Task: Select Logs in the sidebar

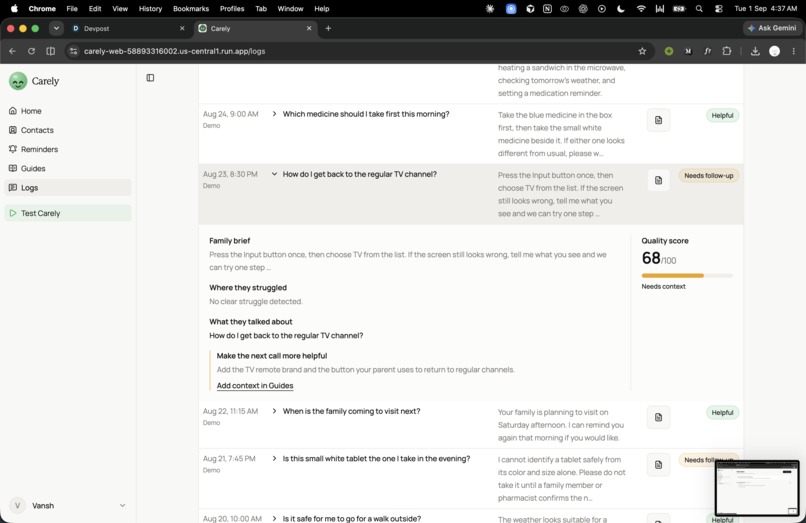Action: point(68,188)
